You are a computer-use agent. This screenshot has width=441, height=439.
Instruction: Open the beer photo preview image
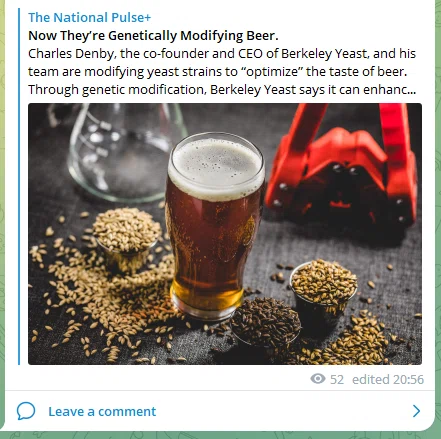click(225, 234)
